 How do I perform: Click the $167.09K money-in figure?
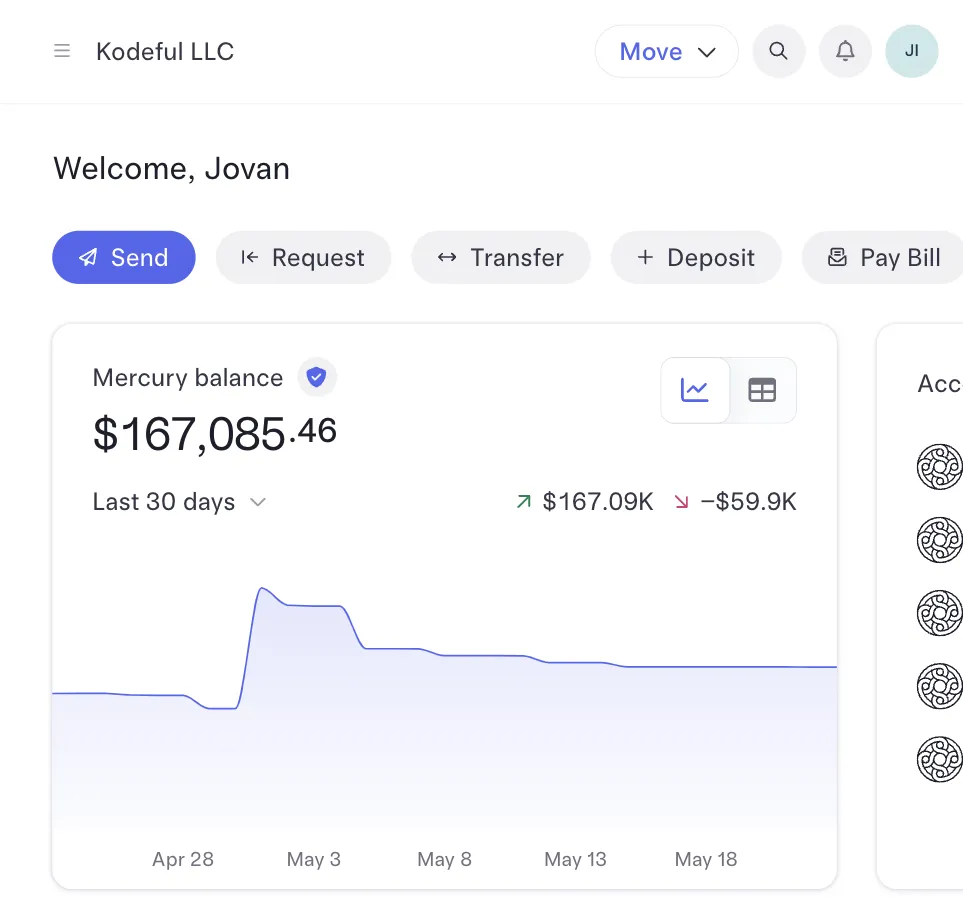(598, 502)
